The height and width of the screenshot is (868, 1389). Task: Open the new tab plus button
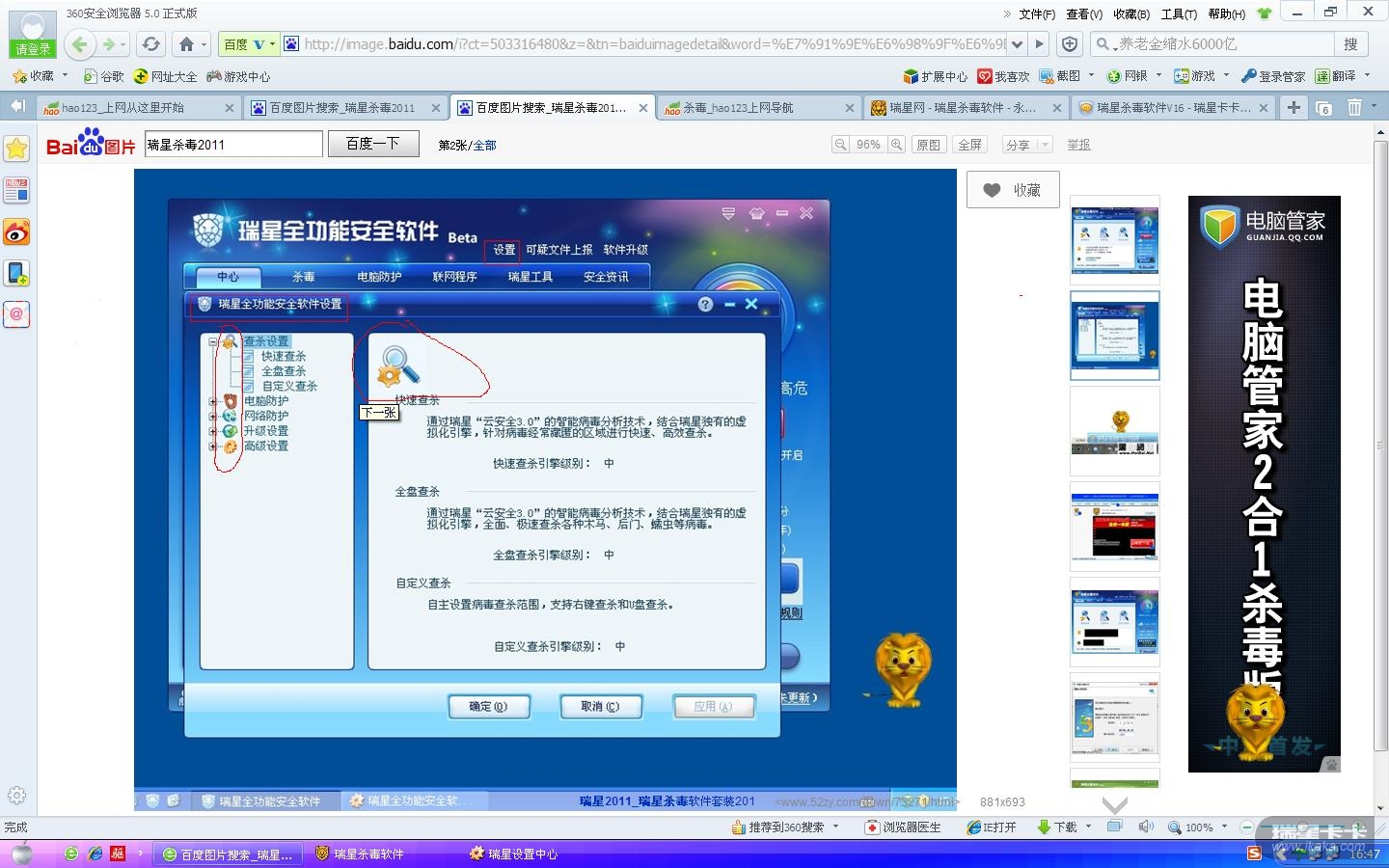coord(1294,108)
